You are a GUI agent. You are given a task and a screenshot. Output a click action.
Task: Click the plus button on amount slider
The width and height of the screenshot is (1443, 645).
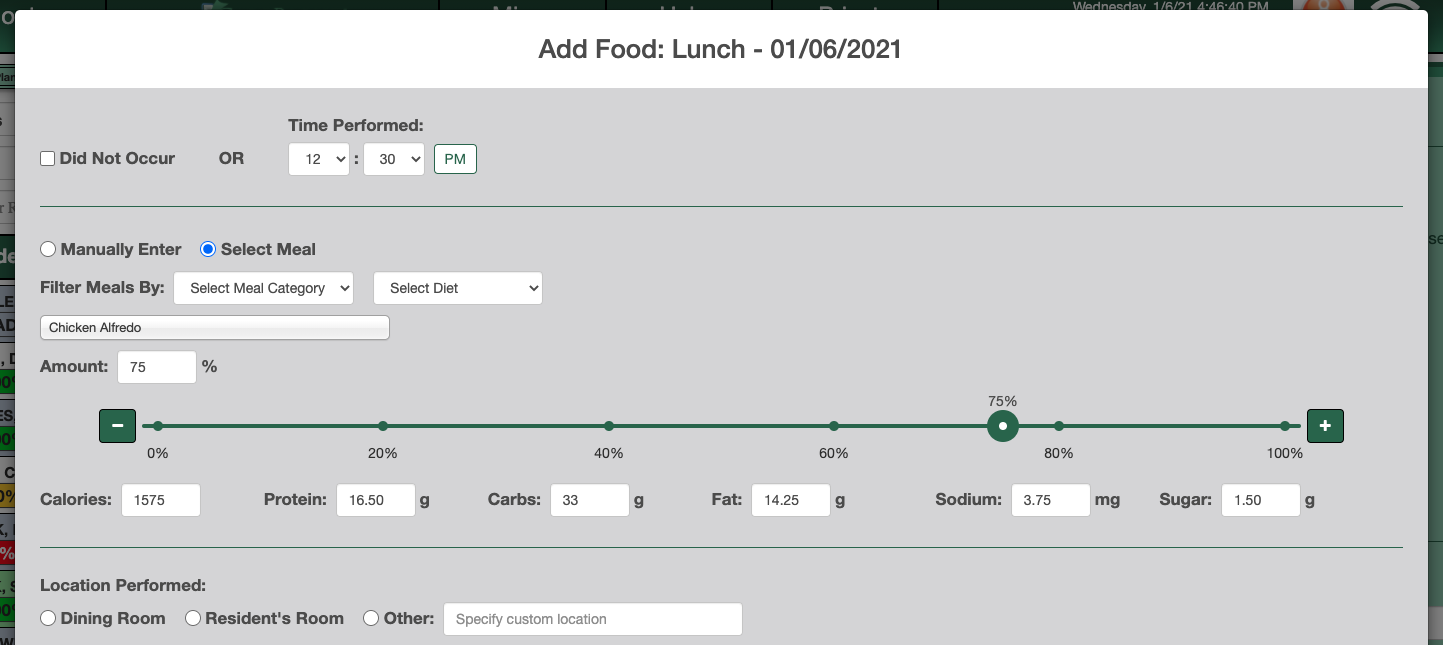1325,426
